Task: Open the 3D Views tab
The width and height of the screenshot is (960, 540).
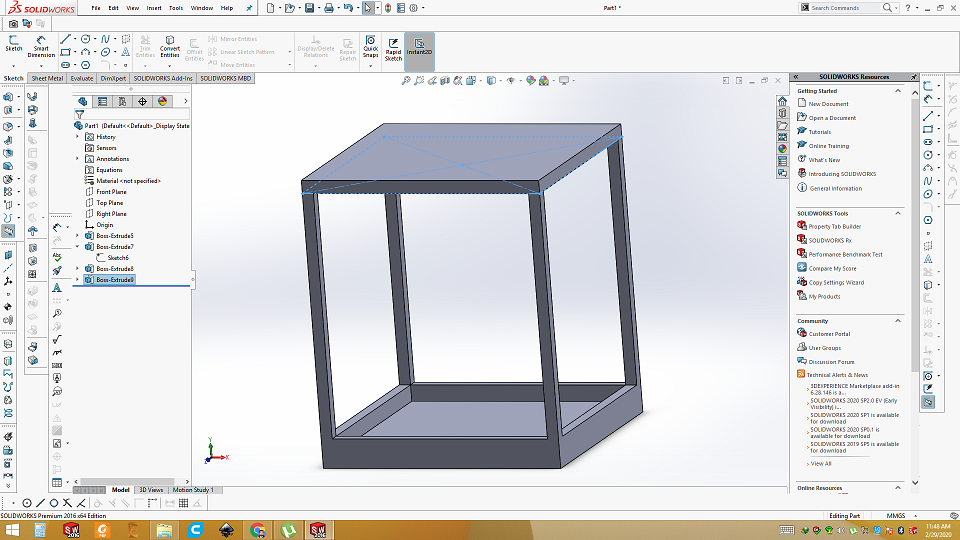Action: (151, 490)
